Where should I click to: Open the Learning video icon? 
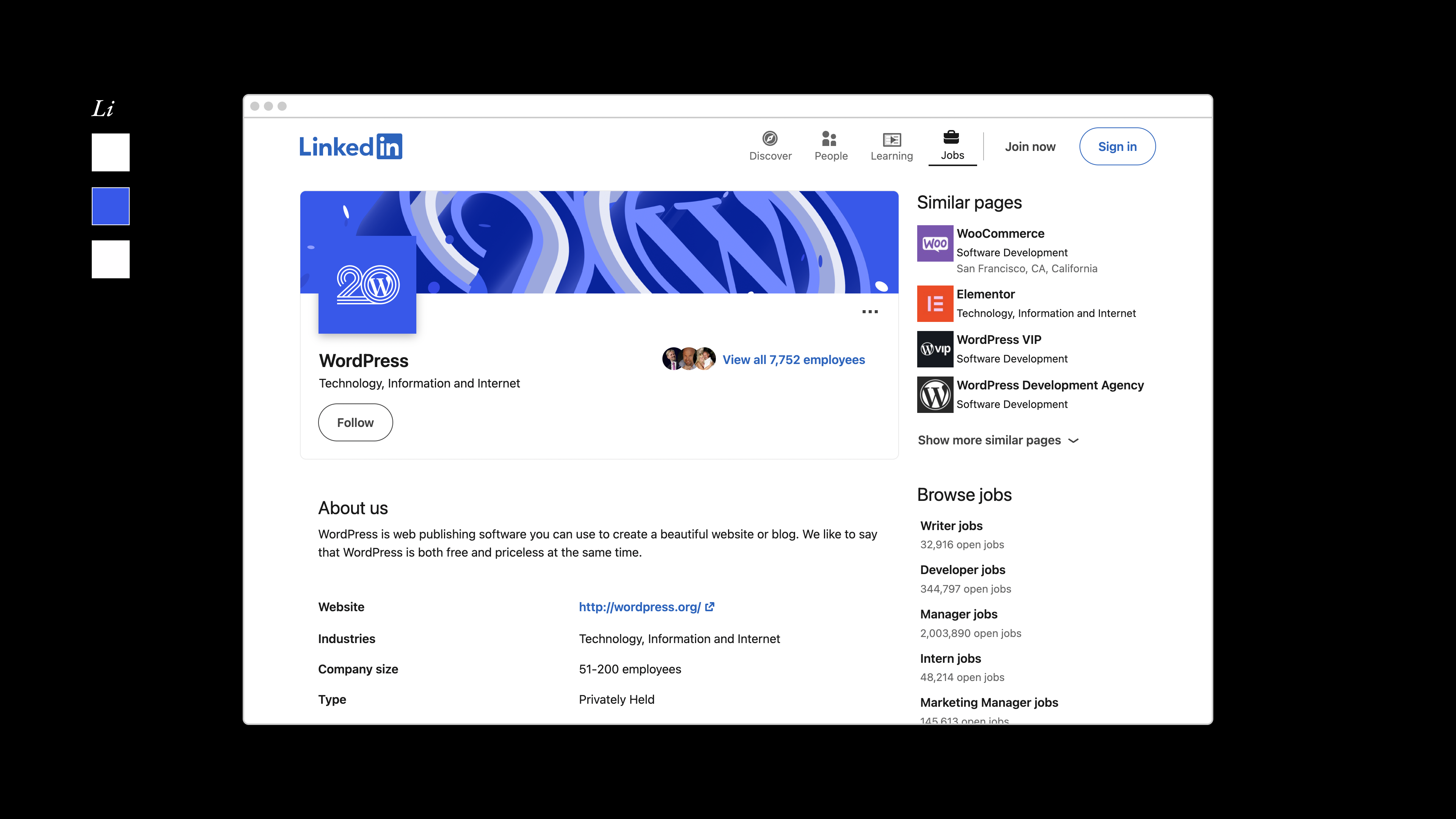pyautogui.click(x=891, y=139)
